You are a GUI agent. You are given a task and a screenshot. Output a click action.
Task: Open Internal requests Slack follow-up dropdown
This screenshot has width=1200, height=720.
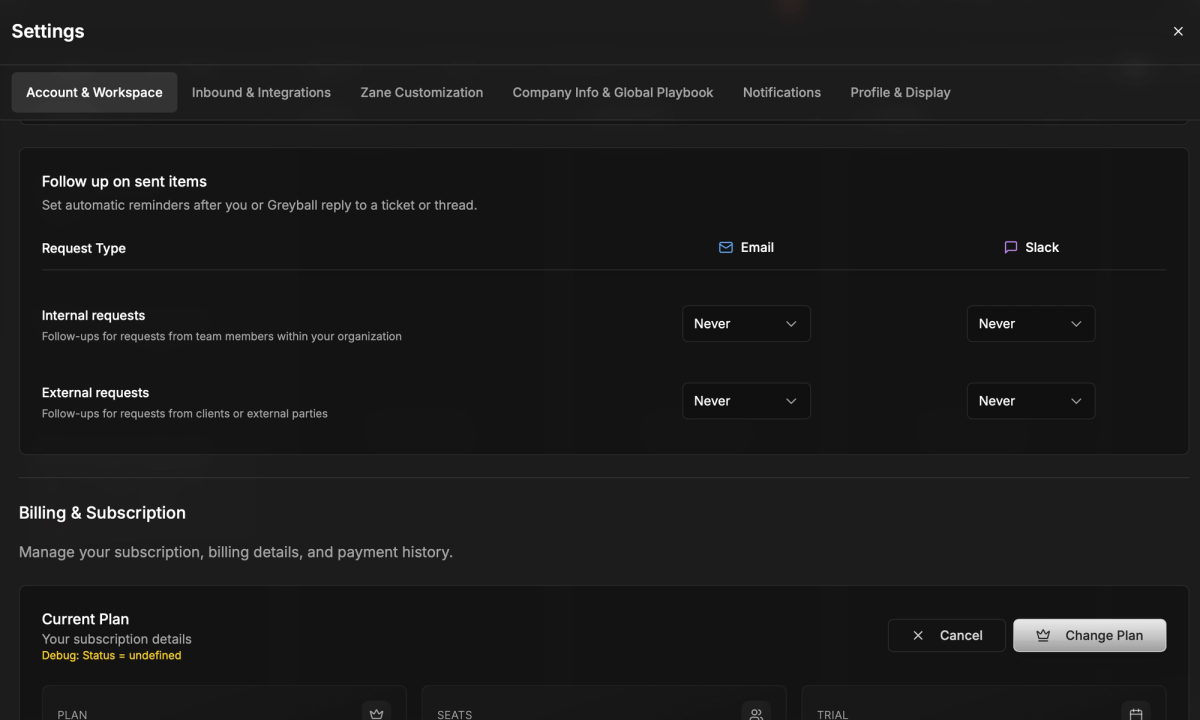pos(1031,324)
